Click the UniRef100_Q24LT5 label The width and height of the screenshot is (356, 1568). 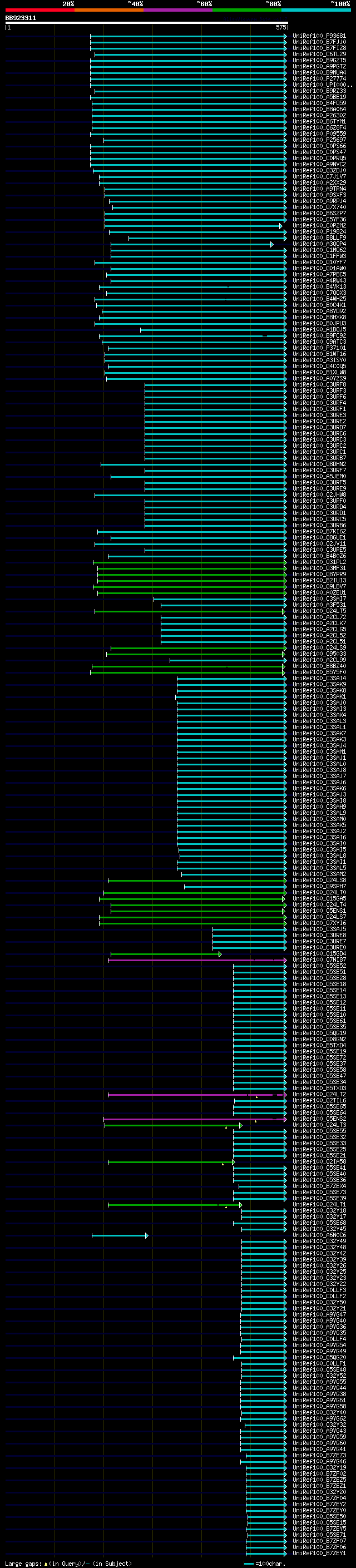[x=319, y=611]
